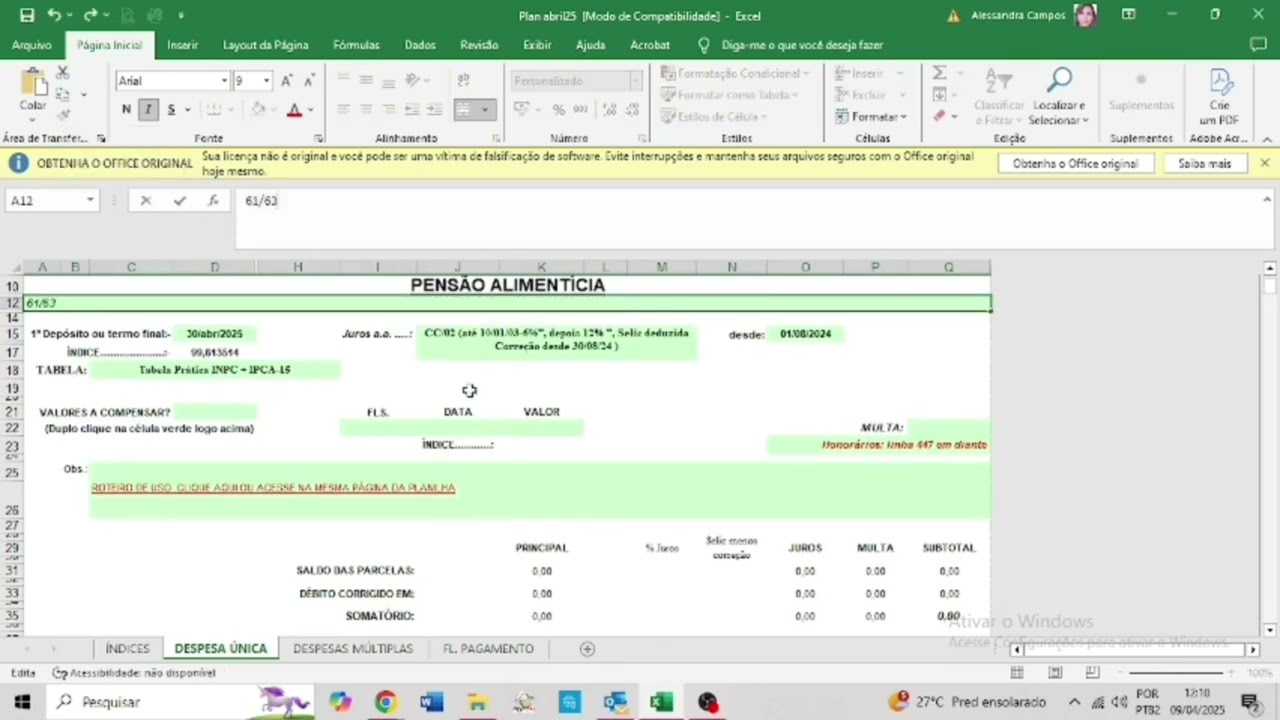This screenshot has height=720, width=1280.
Task: Toggle italic I formatting
Action: [148, 110]
